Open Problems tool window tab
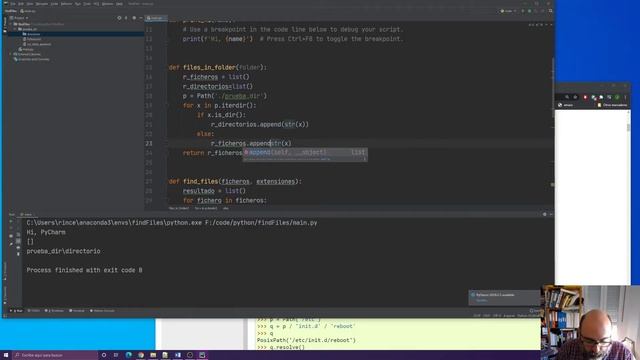The width and height of the screenshot is (640, 360). (54, 311)
